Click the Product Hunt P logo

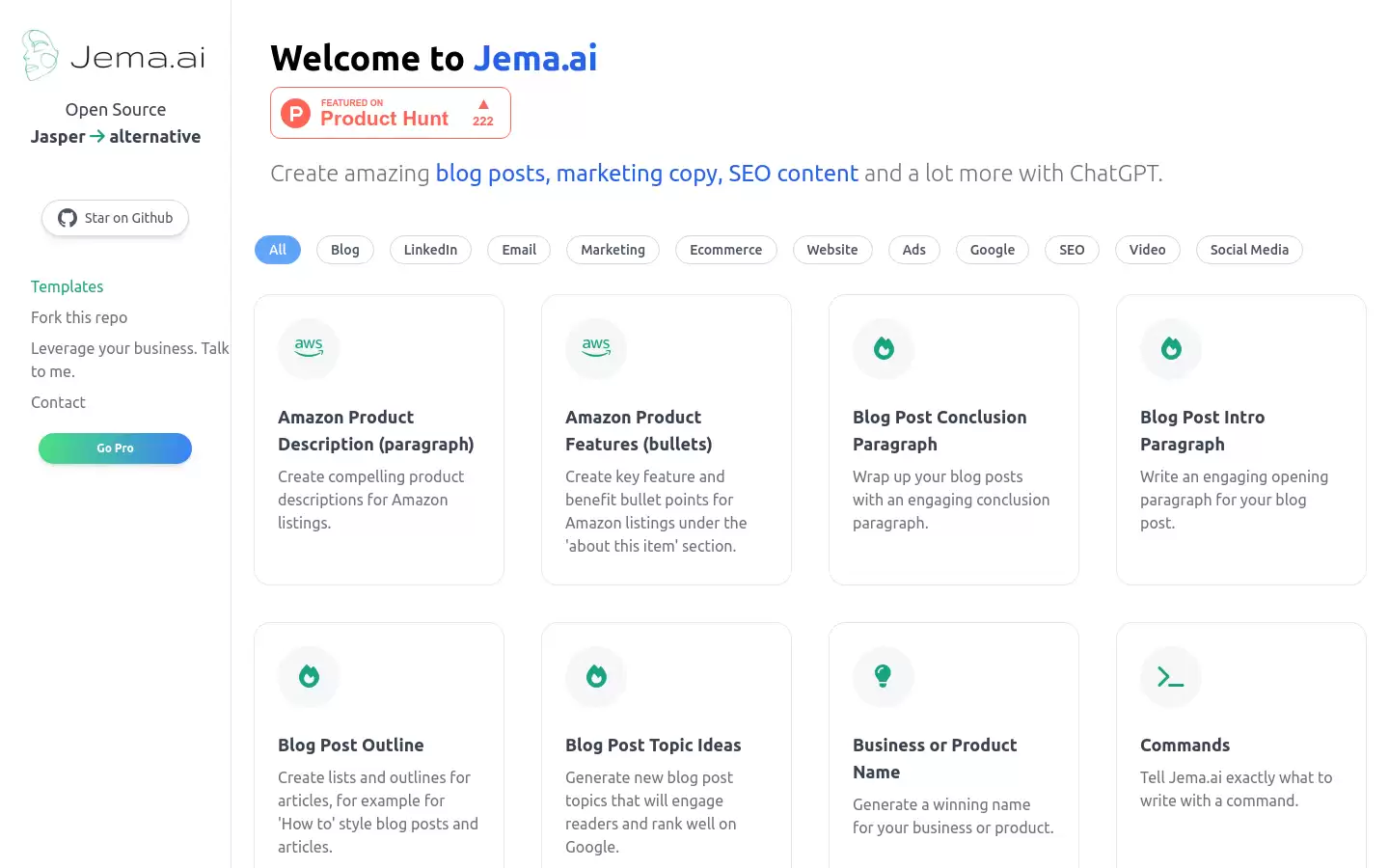[x=295, y=113]
